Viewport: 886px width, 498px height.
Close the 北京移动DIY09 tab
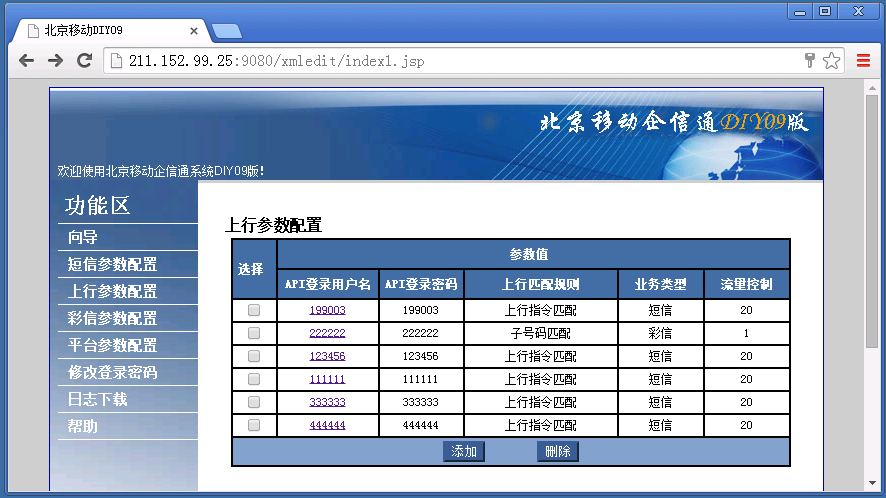(194, 31)
